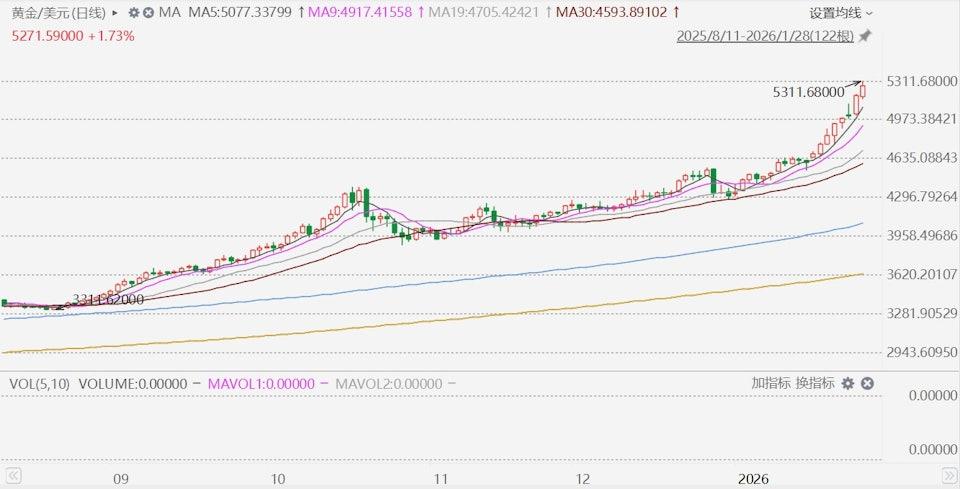Click the 5271.59000 current price
This screenshot has height=489, width=960.
[48, 36]
